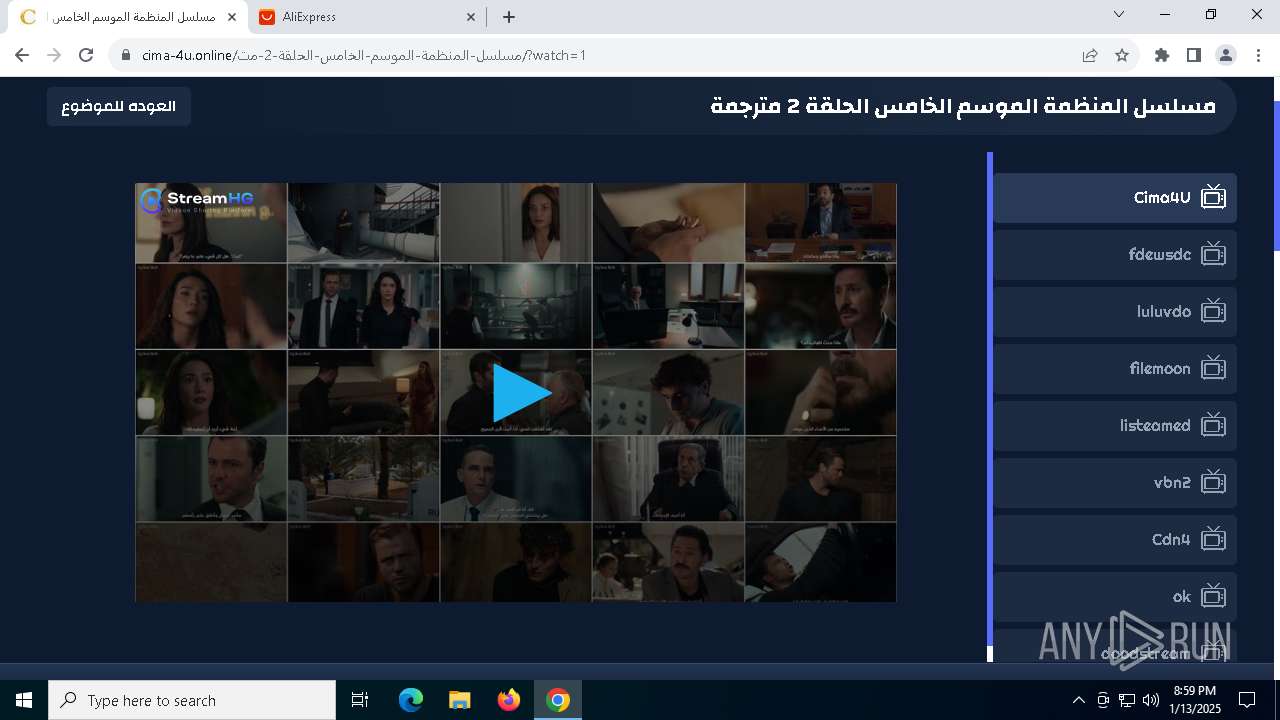
Task: Close the مسلسل المنظمة tab
Action: coord(232,16)
